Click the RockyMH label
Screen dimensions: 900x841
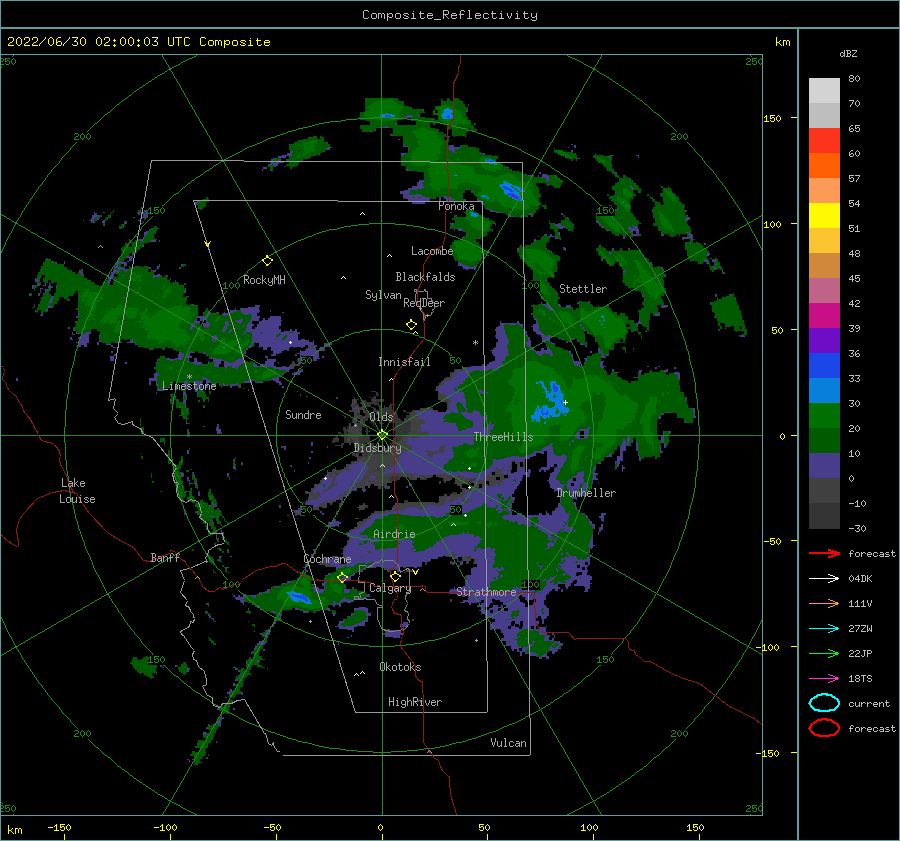coord(264,280)
